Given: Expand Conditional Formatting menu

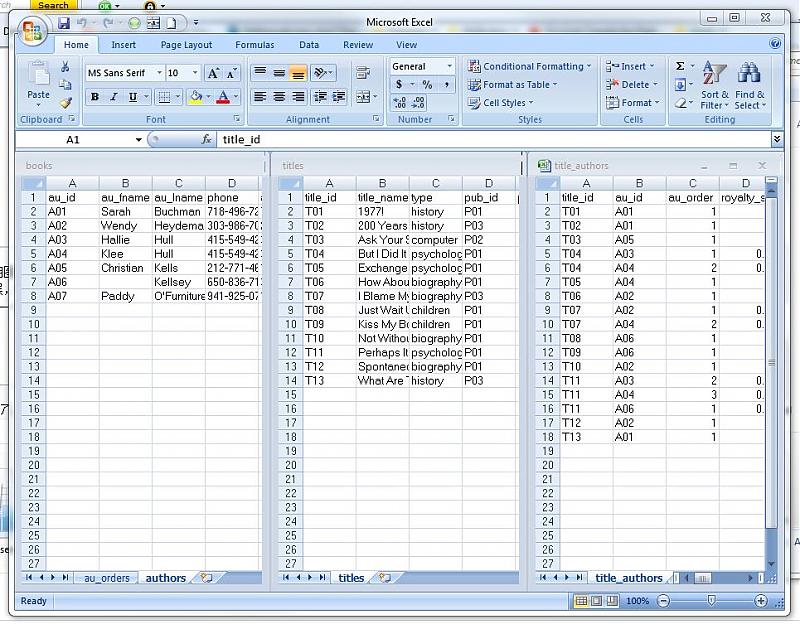Looking at the screenshot, I should [530, 66].
